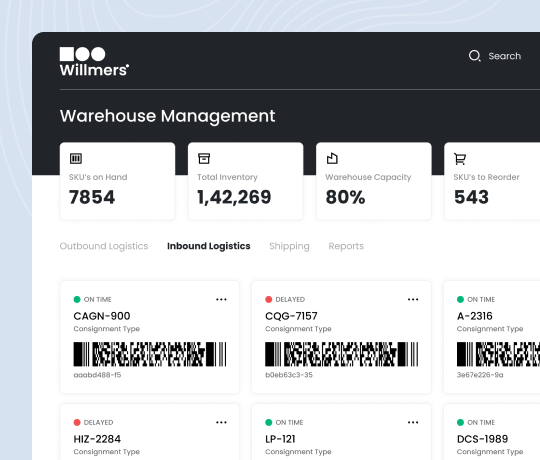This screenshot has width=540, height=460.
Task: Click the barcode icon on SKU's on Hand card
Action: [76, 158]
